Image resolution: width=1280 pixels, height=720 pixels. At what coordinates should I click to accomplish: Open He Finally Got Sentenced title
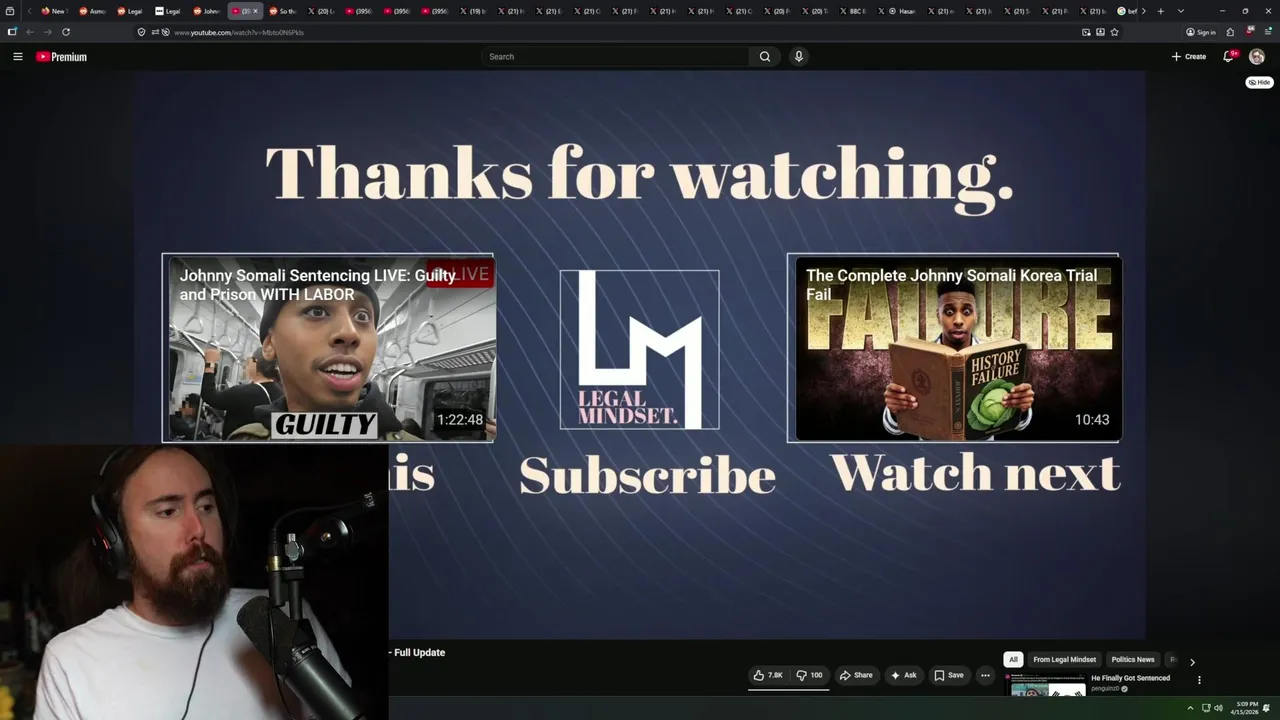[x=1130, y=678]
